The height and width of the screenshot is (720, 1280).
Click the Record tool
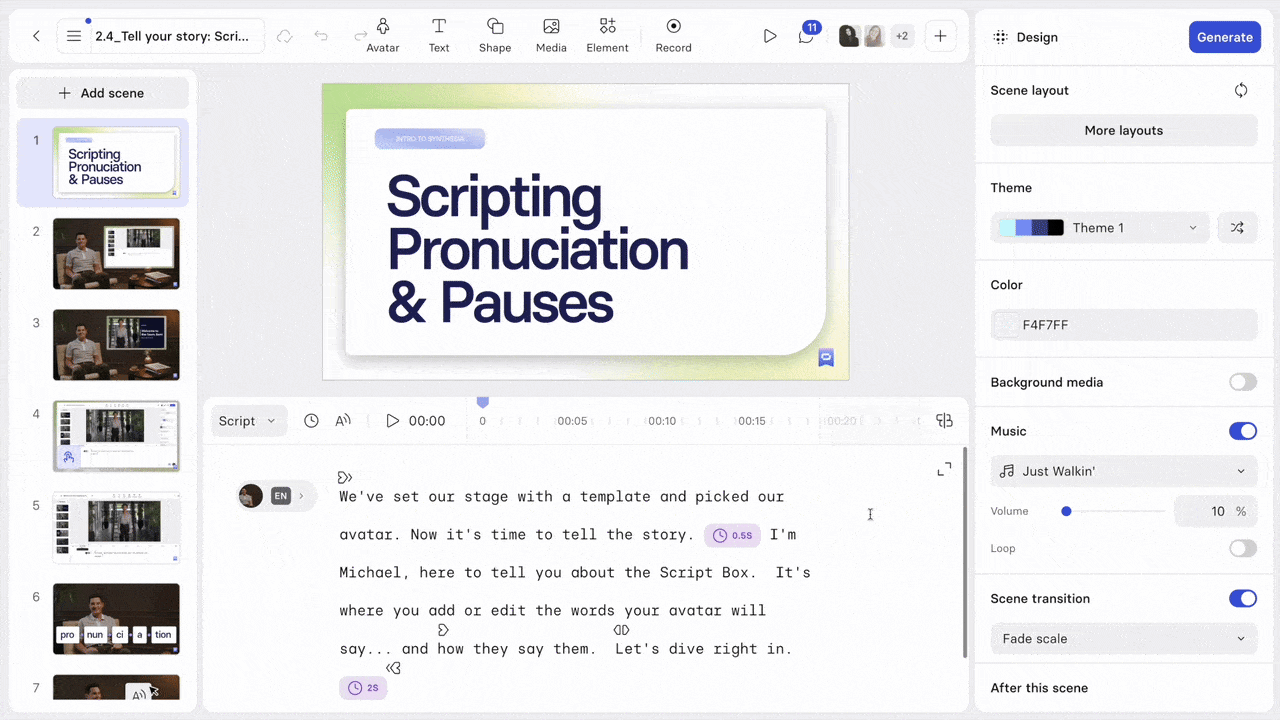[x=673, y=35]
